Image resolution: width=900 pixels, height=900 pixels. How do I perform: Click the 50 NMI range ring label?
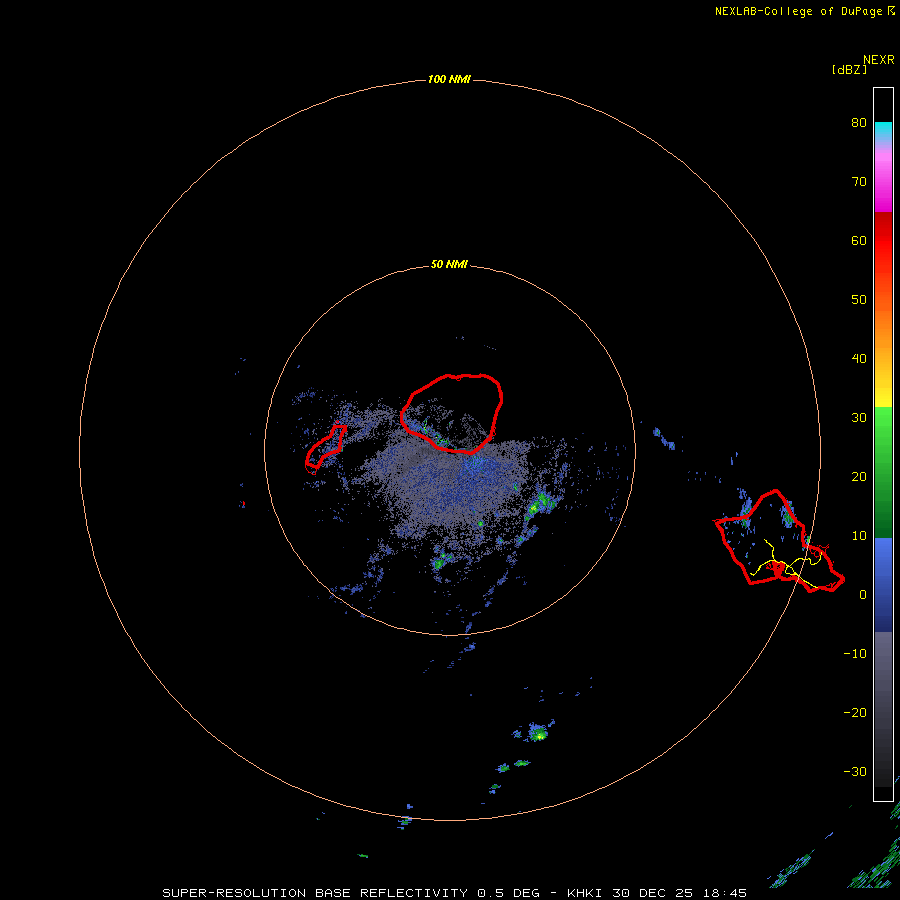[449, 265]
